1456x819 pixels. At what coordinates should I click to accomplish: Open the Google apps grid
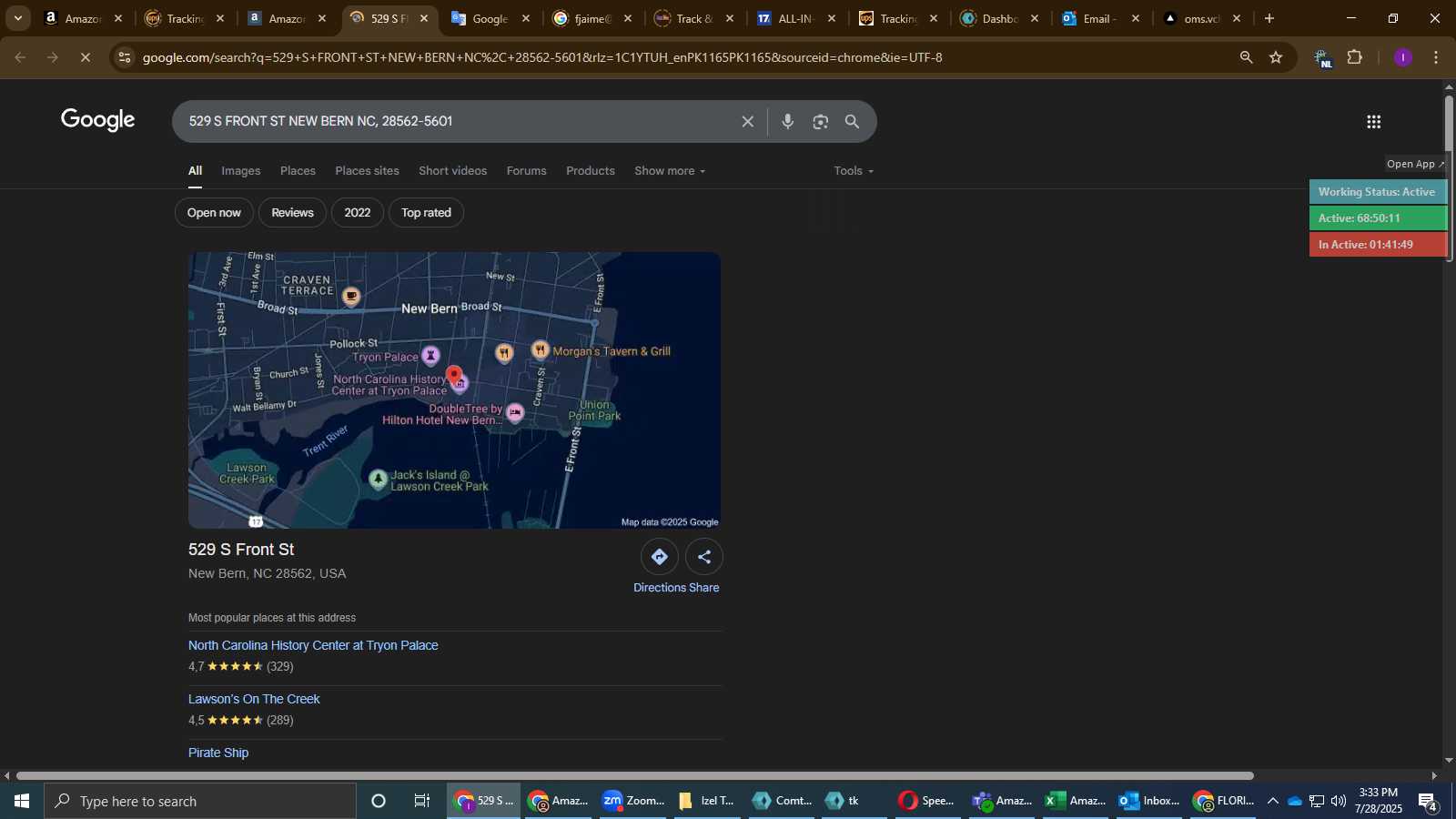tap(1374, 122)
